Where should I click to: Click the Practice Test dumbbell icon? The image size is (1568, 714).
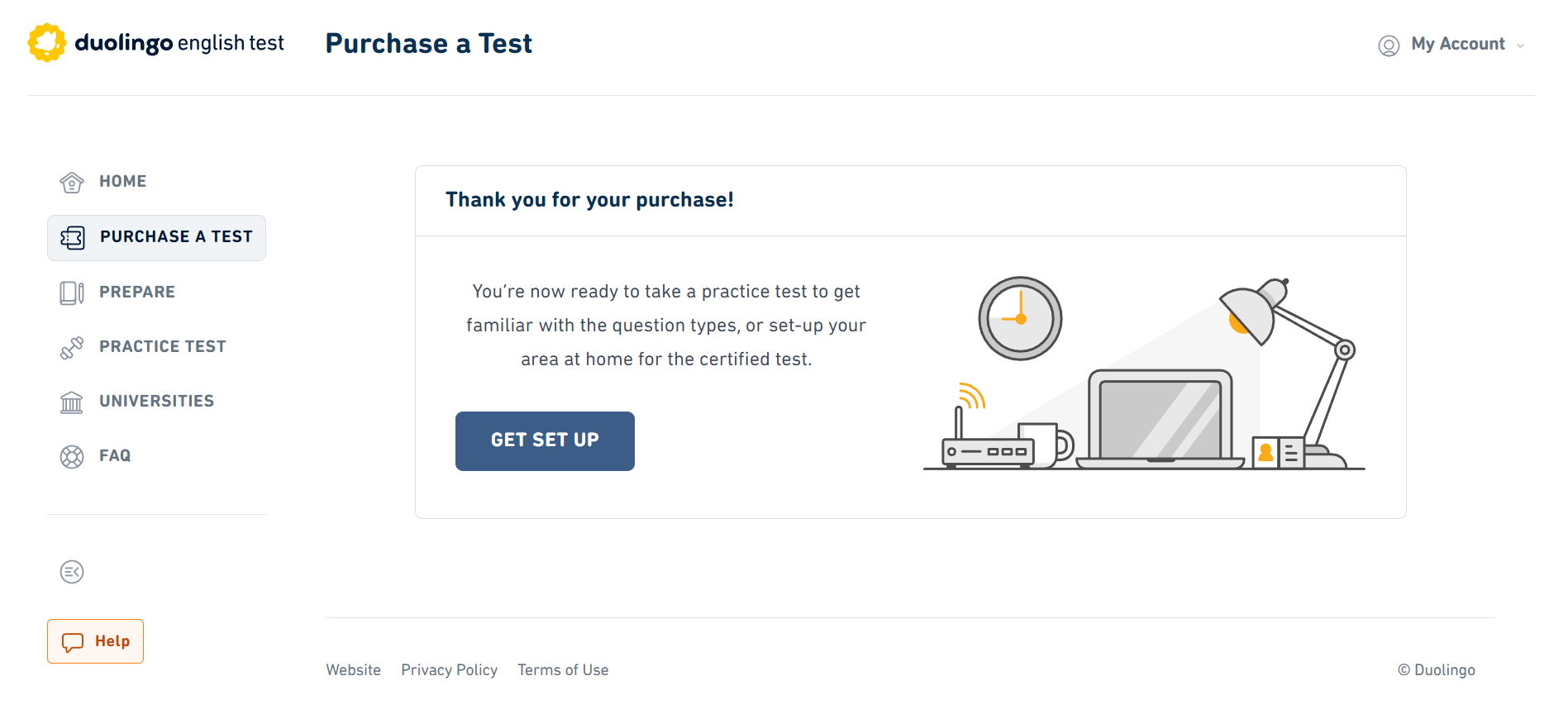click(x=72, y=348)
